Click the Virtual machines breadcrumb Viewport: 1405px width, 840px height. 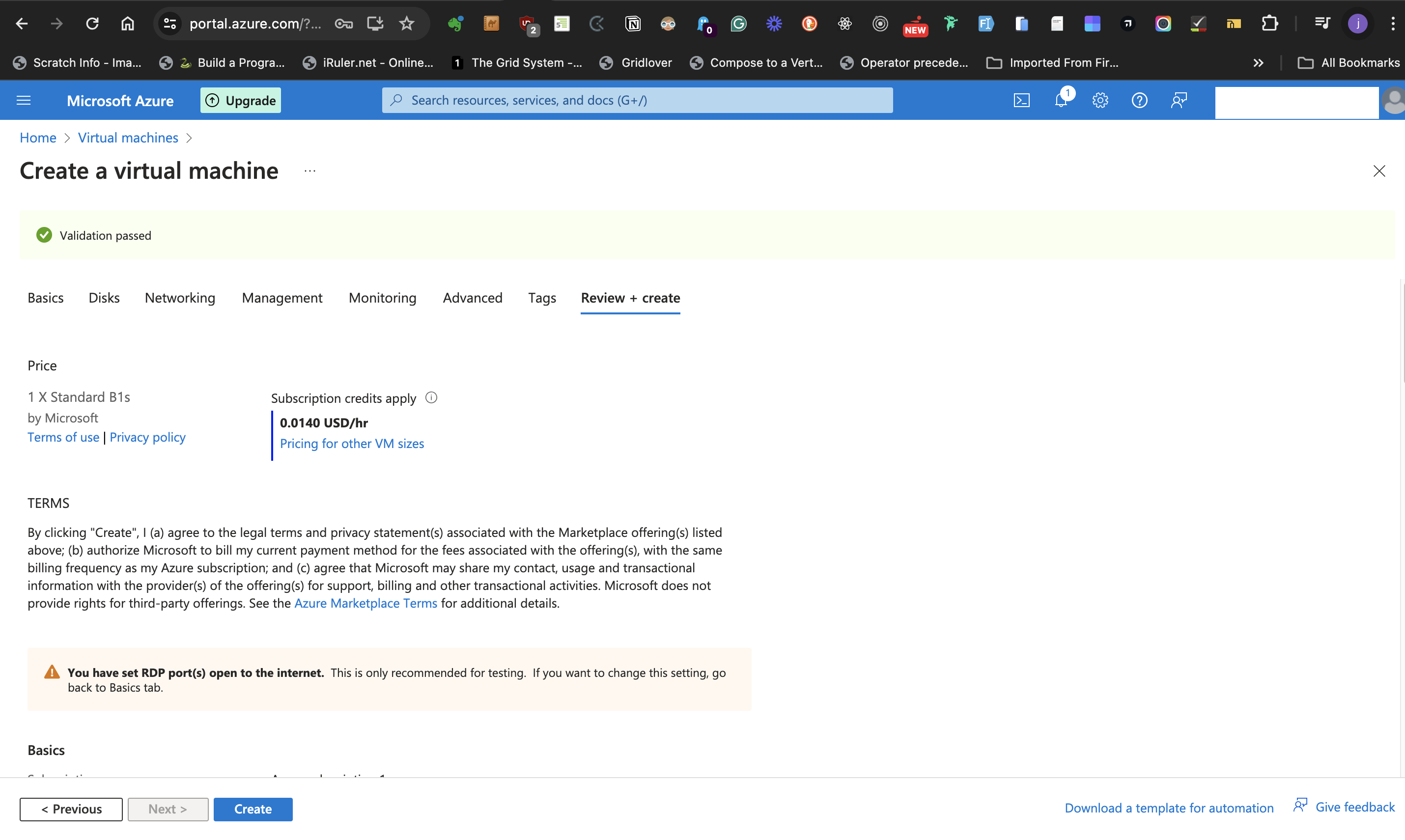pos(128,138)
